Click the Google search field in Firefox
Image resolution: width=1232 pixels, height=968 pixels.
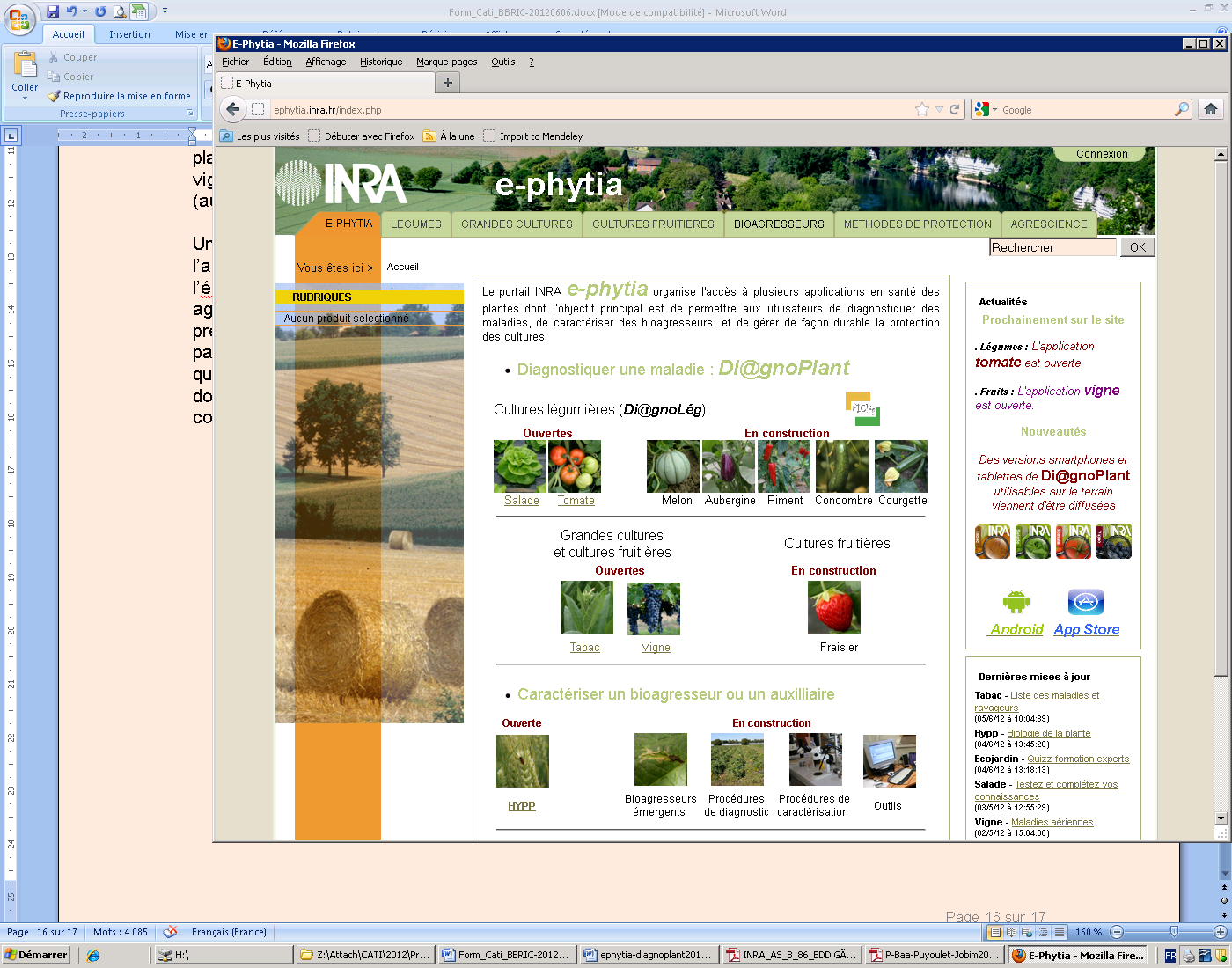(x=1086, y=110)
